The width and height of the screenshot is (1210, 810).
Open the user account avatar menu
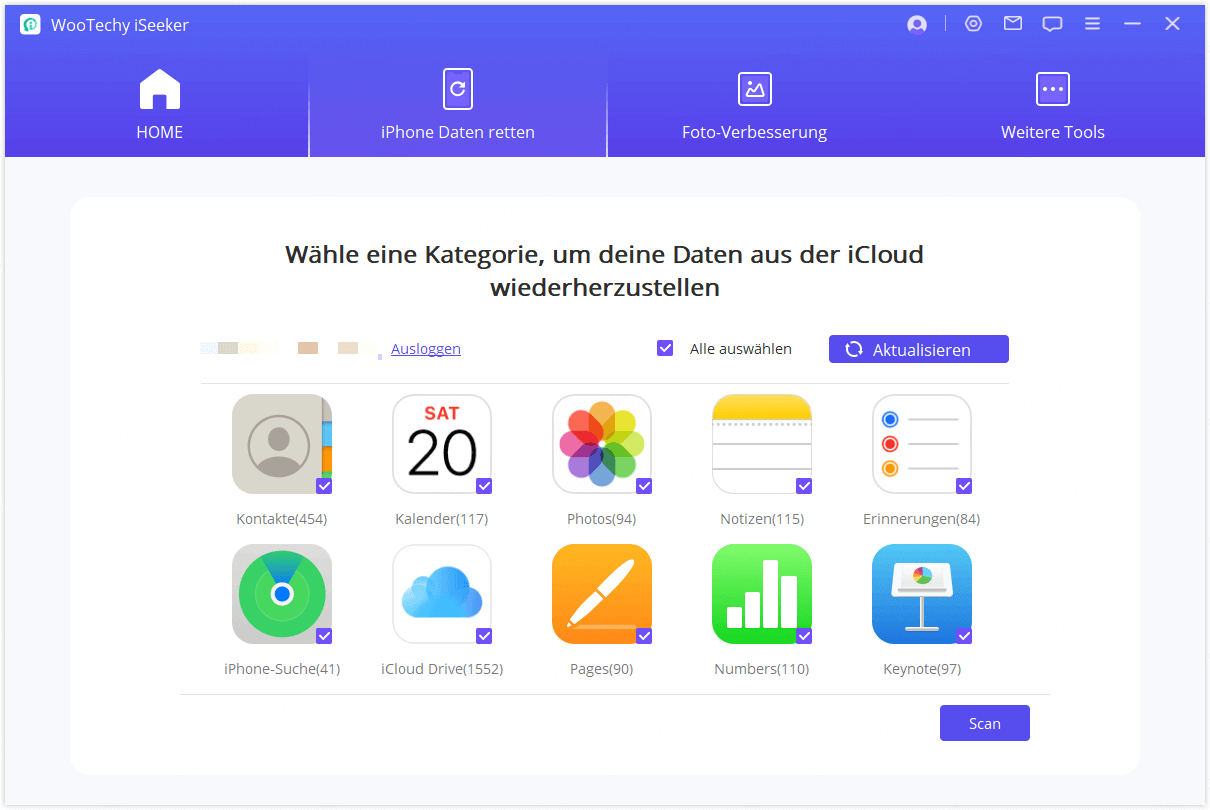point(916,23)
